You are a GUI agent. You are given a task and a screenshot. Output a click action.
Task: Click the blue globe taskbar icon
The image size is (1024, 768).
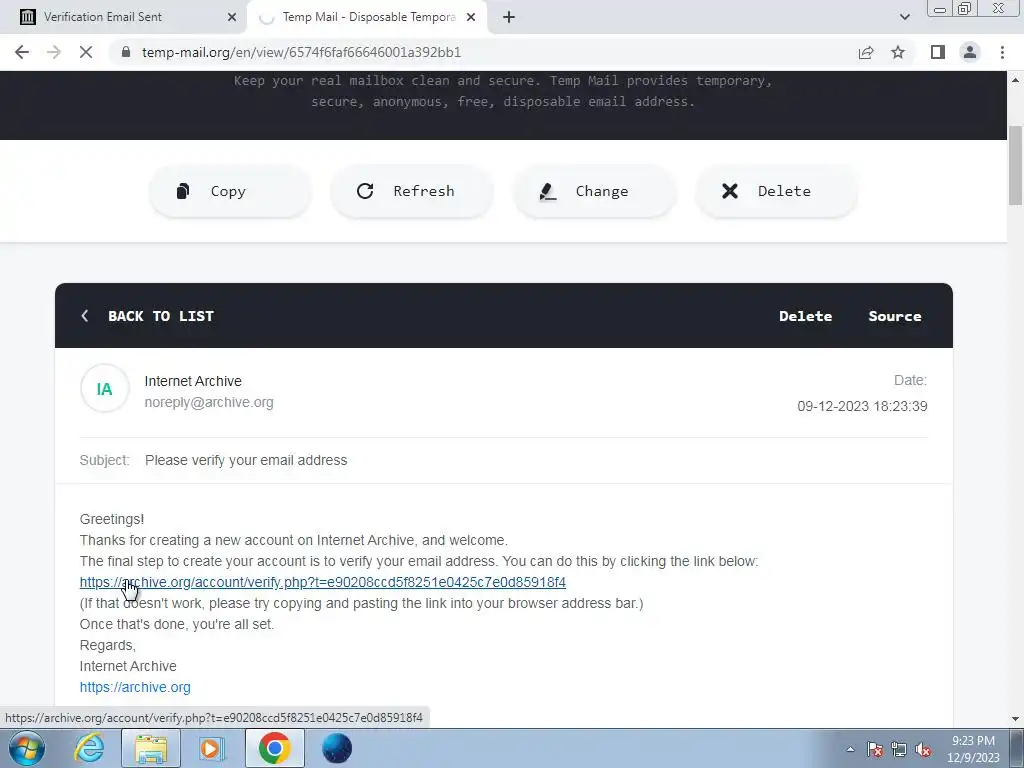coord(337,748)
